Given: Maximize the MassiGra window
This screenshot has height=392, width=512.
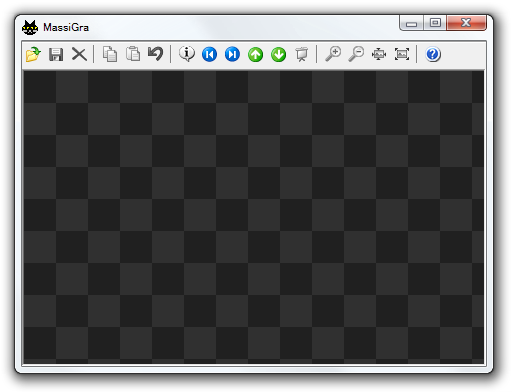Looking at the screenshot, I should pyautogui.click(x=435, y=23).
